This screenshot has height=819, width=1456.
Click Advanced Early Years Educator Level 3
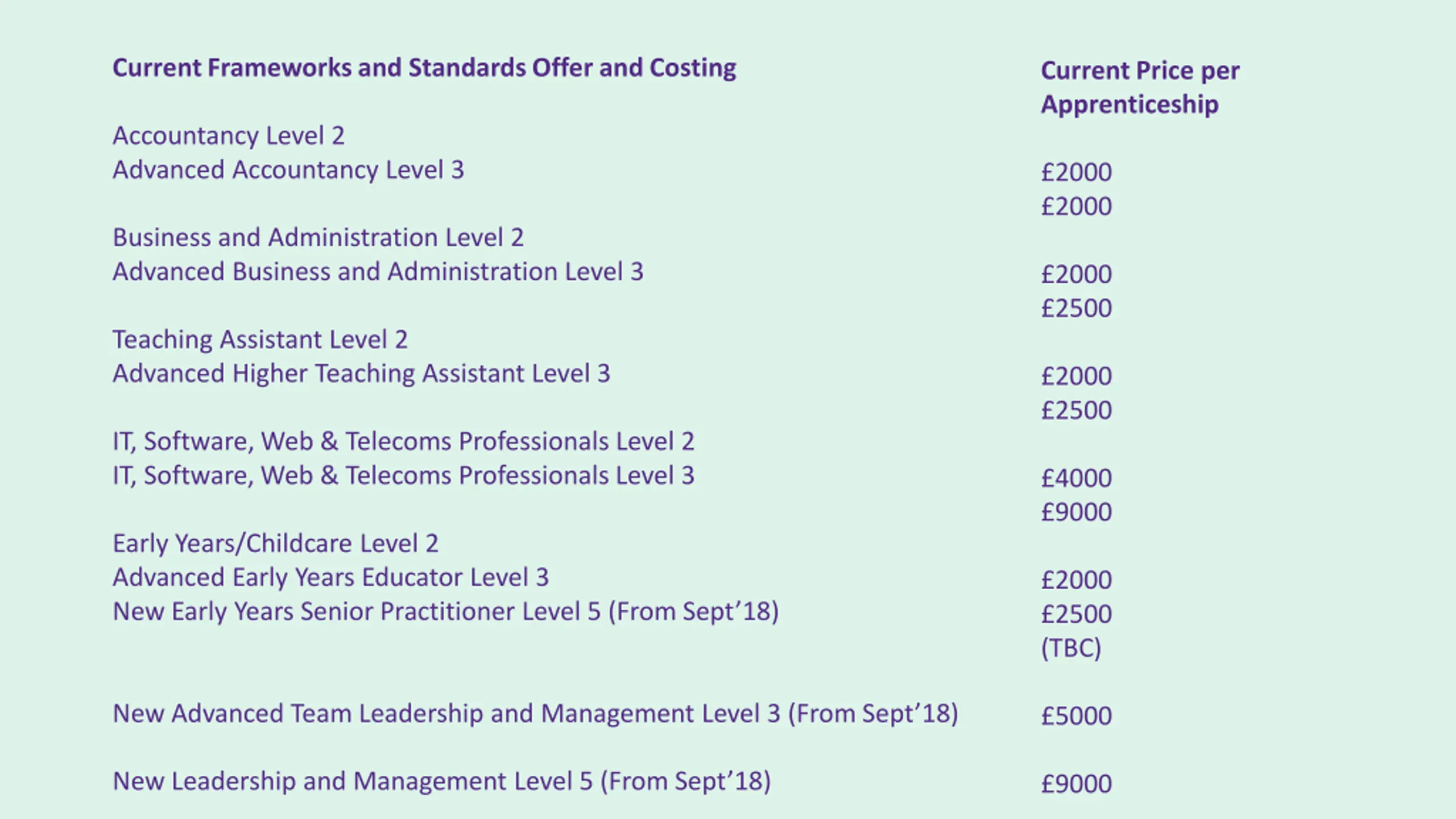tap(330, 577)
